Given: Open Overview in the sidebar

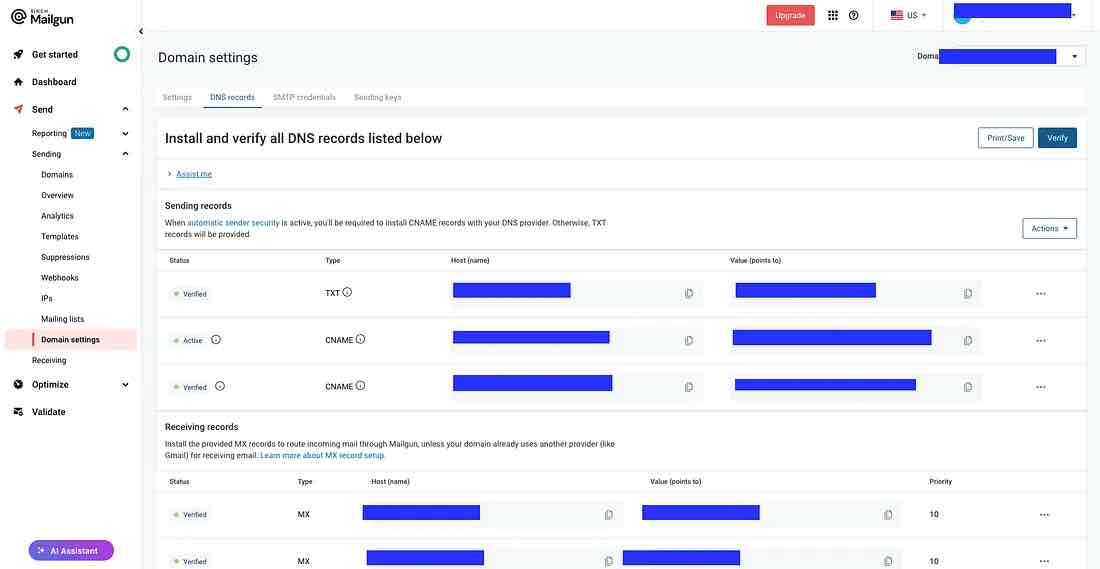Looking at the screenshot, I should 58,195.
